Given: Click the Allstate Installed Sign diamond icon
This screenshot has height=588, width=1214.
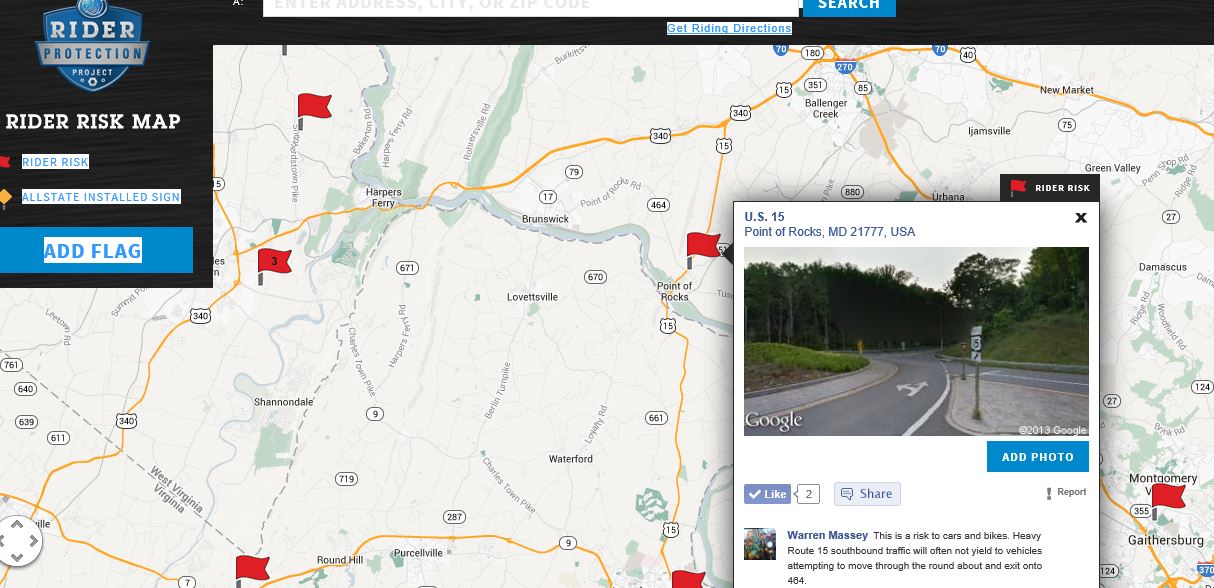Looking at the screenshot, I should point(5,197).
